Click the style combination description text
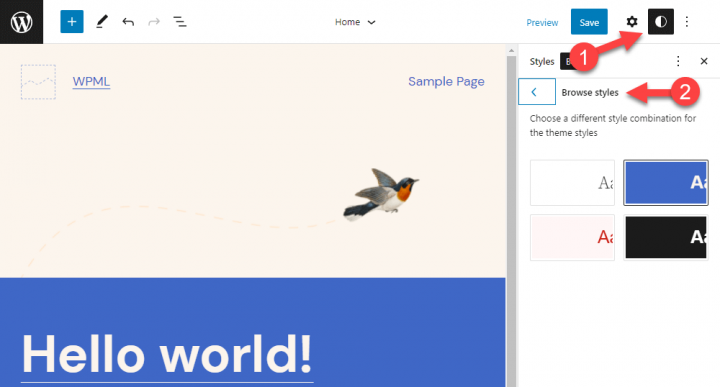 point(613,125)
